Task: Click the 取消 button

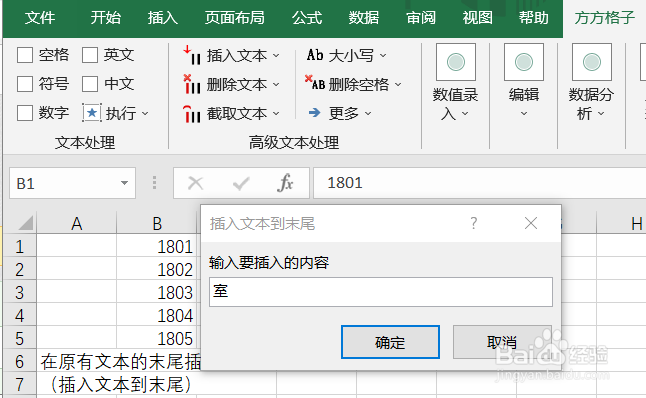Action: [502, 342]
